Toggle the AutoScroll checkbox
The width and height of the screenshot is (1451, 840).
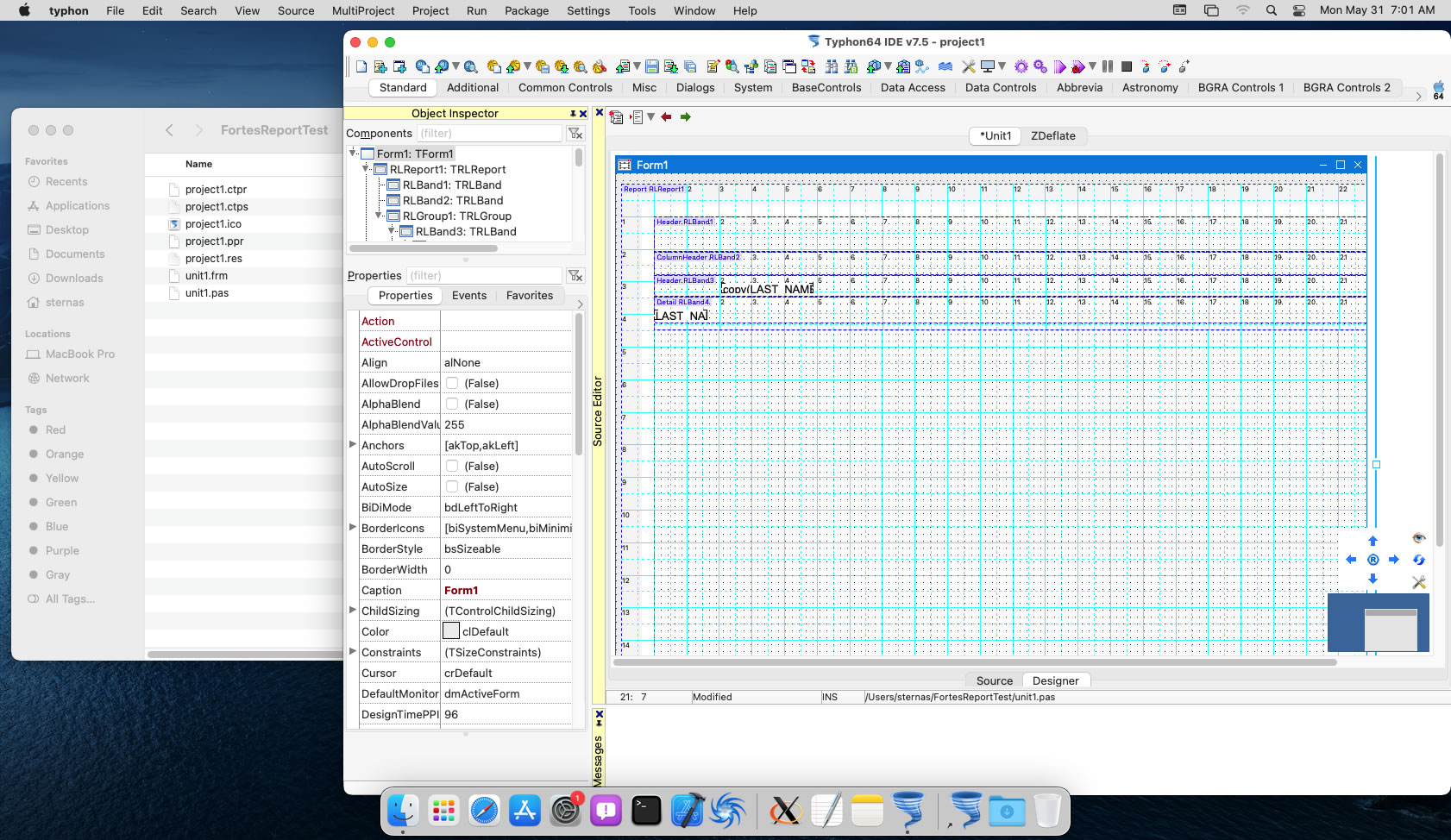(452, 467)
